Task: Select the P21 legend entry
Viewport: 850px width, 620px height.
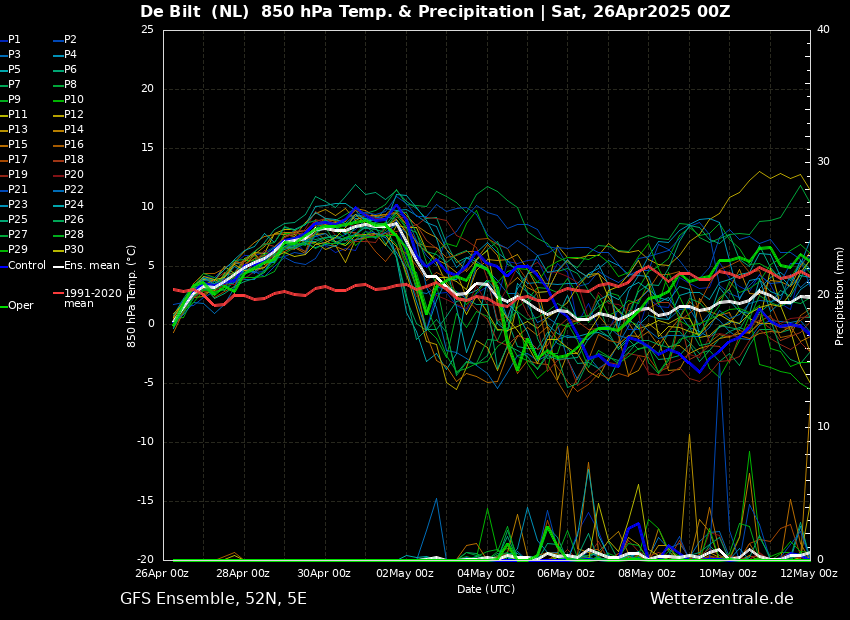Action: 14,190
